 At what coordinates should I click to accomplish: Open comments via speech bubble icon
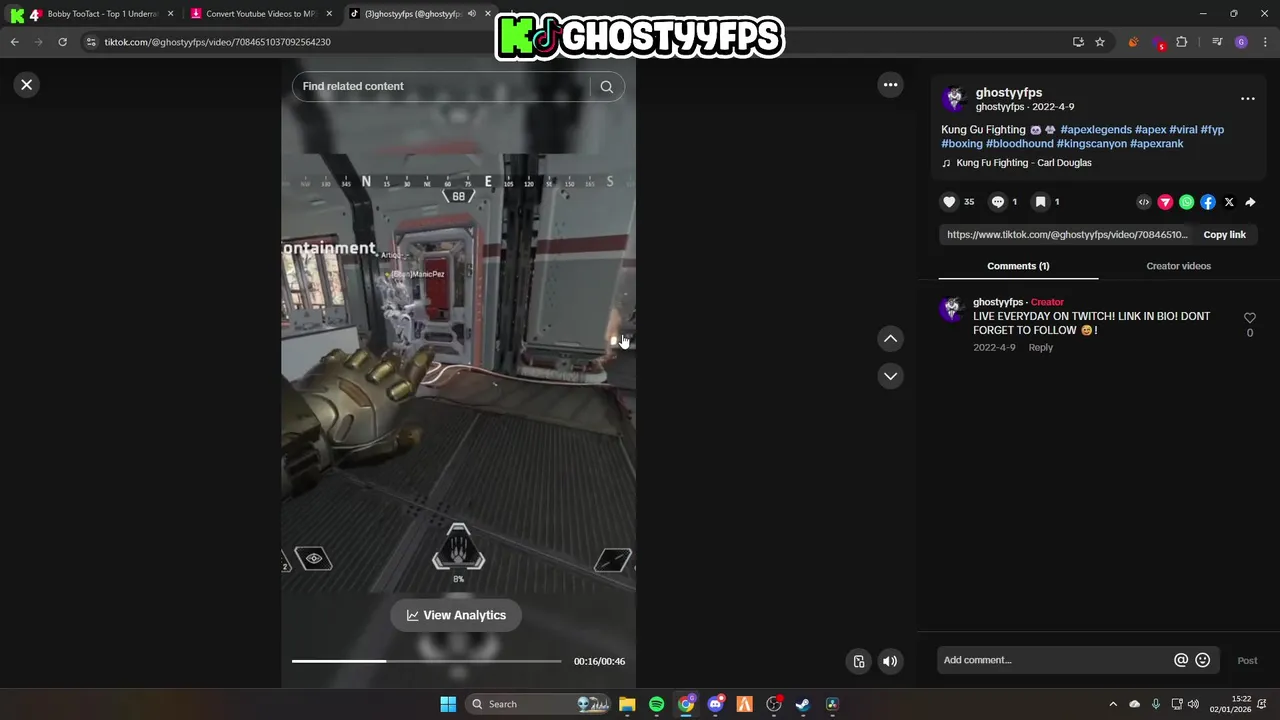pyautogui.click(x=997, y=202)
